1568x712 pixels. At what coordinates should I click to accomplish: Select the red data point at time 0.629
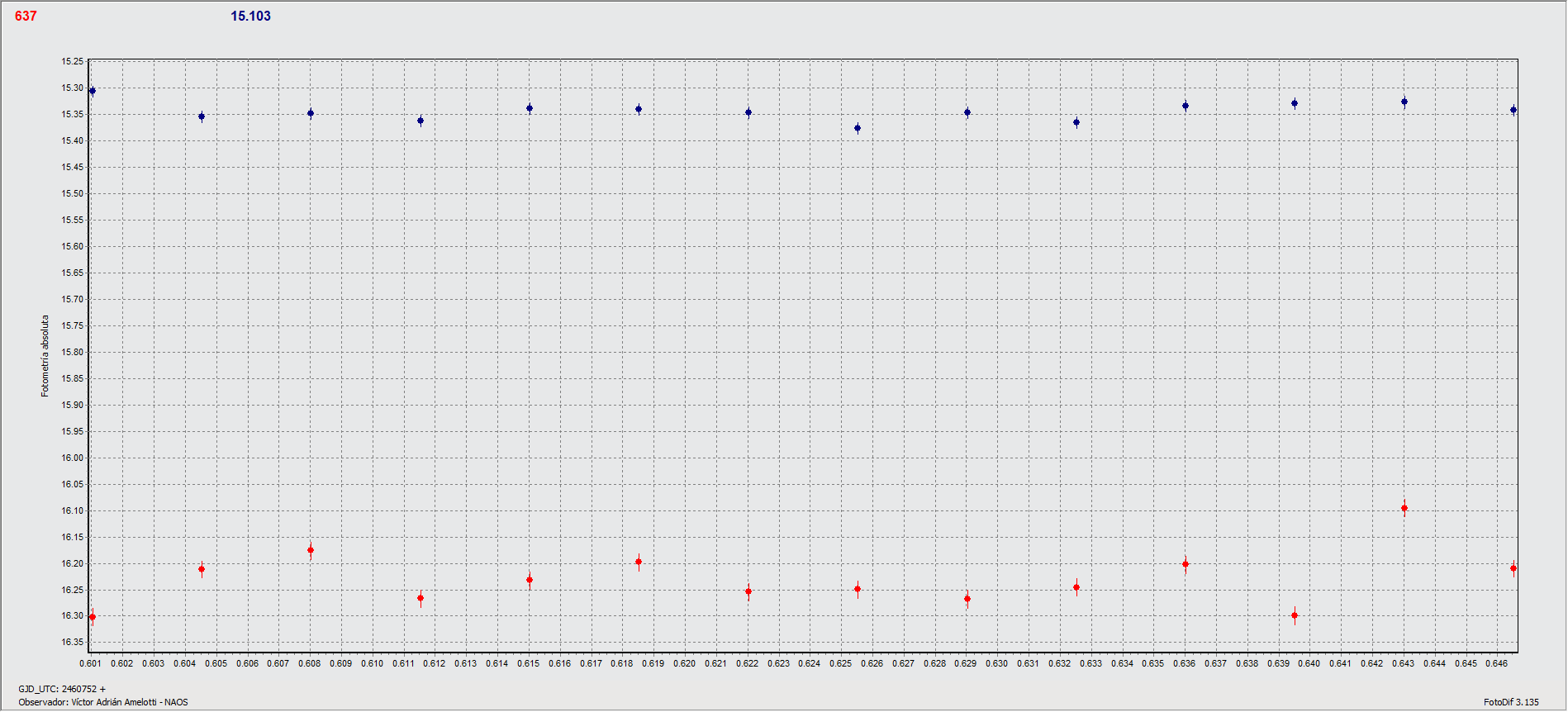[x=967, y=599]
